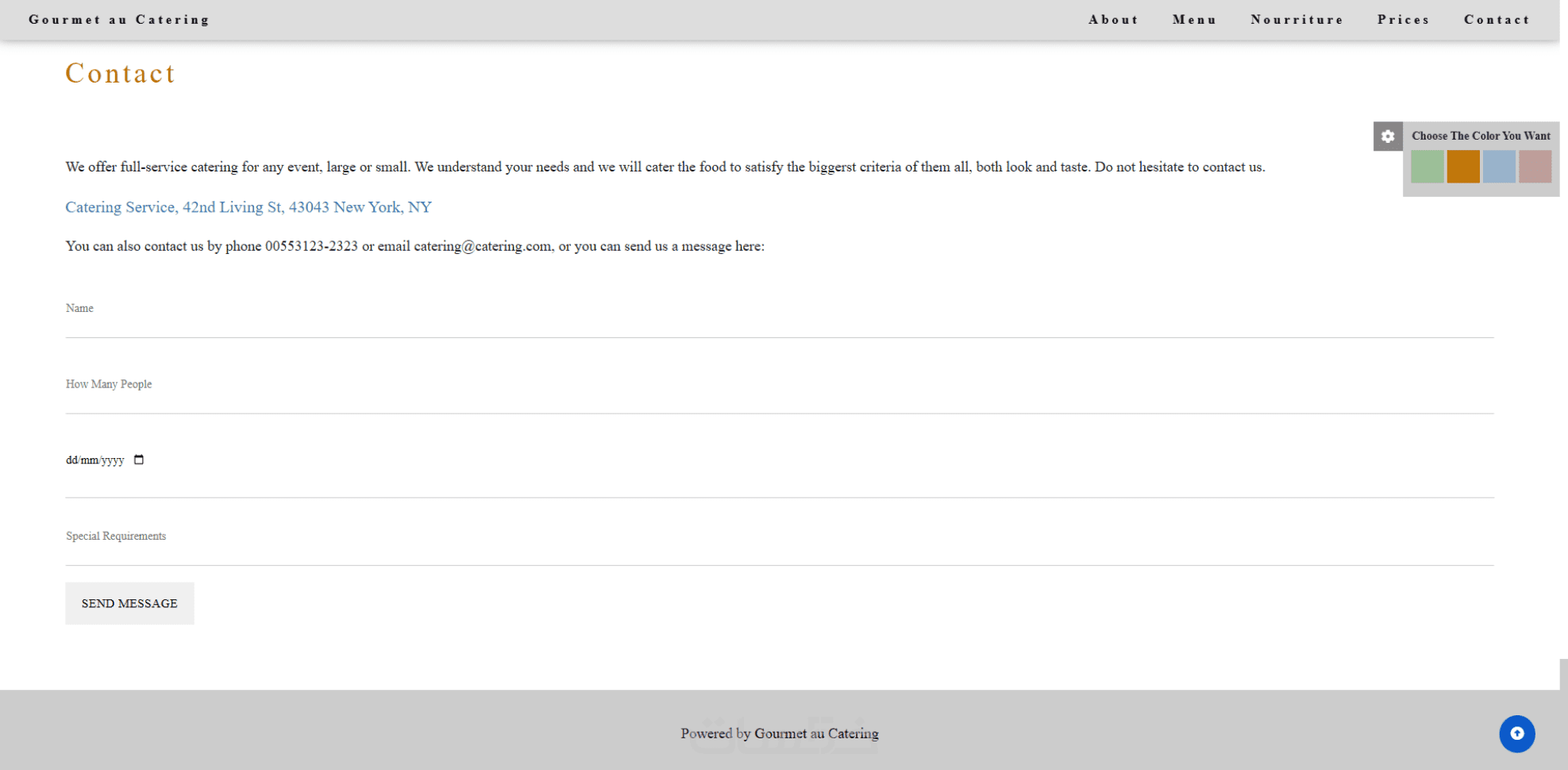Select the pink color swatch
This screenshot has height=770, width=1568.
coord(1535,167)
